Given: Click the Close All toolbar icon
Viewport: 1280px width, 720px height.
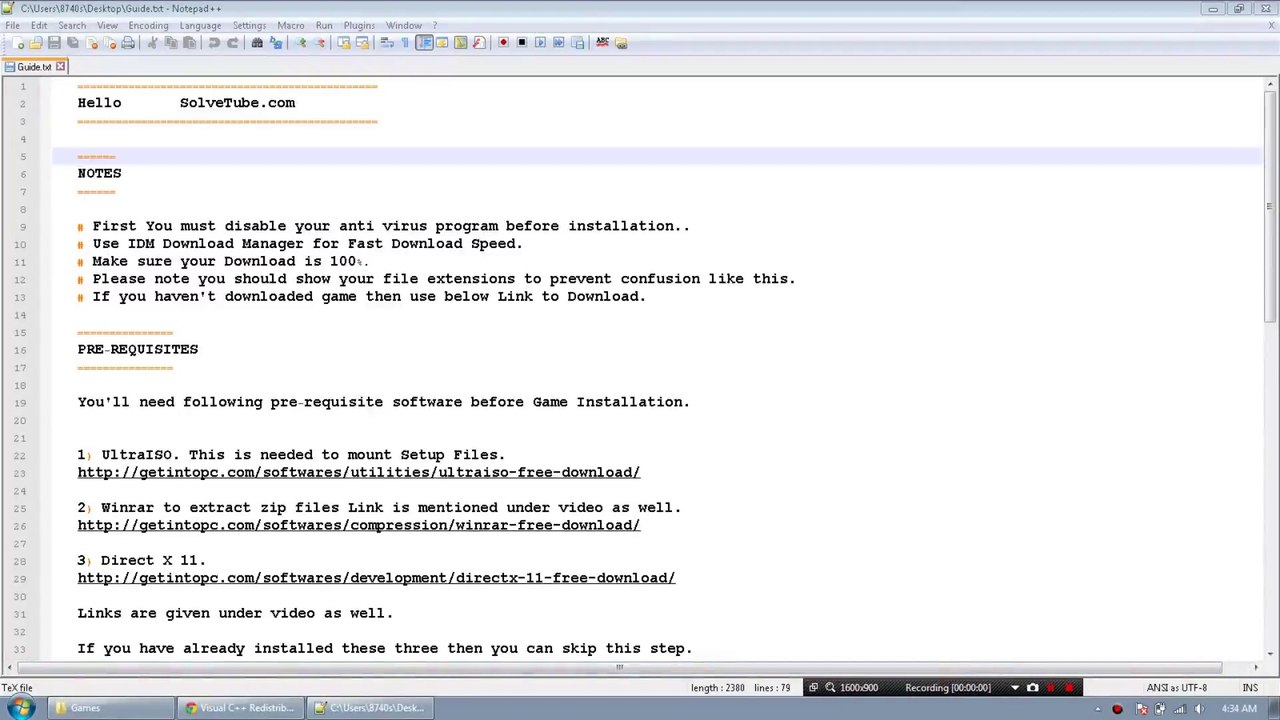Looking at the screenshot, I should tap(110, 43).
